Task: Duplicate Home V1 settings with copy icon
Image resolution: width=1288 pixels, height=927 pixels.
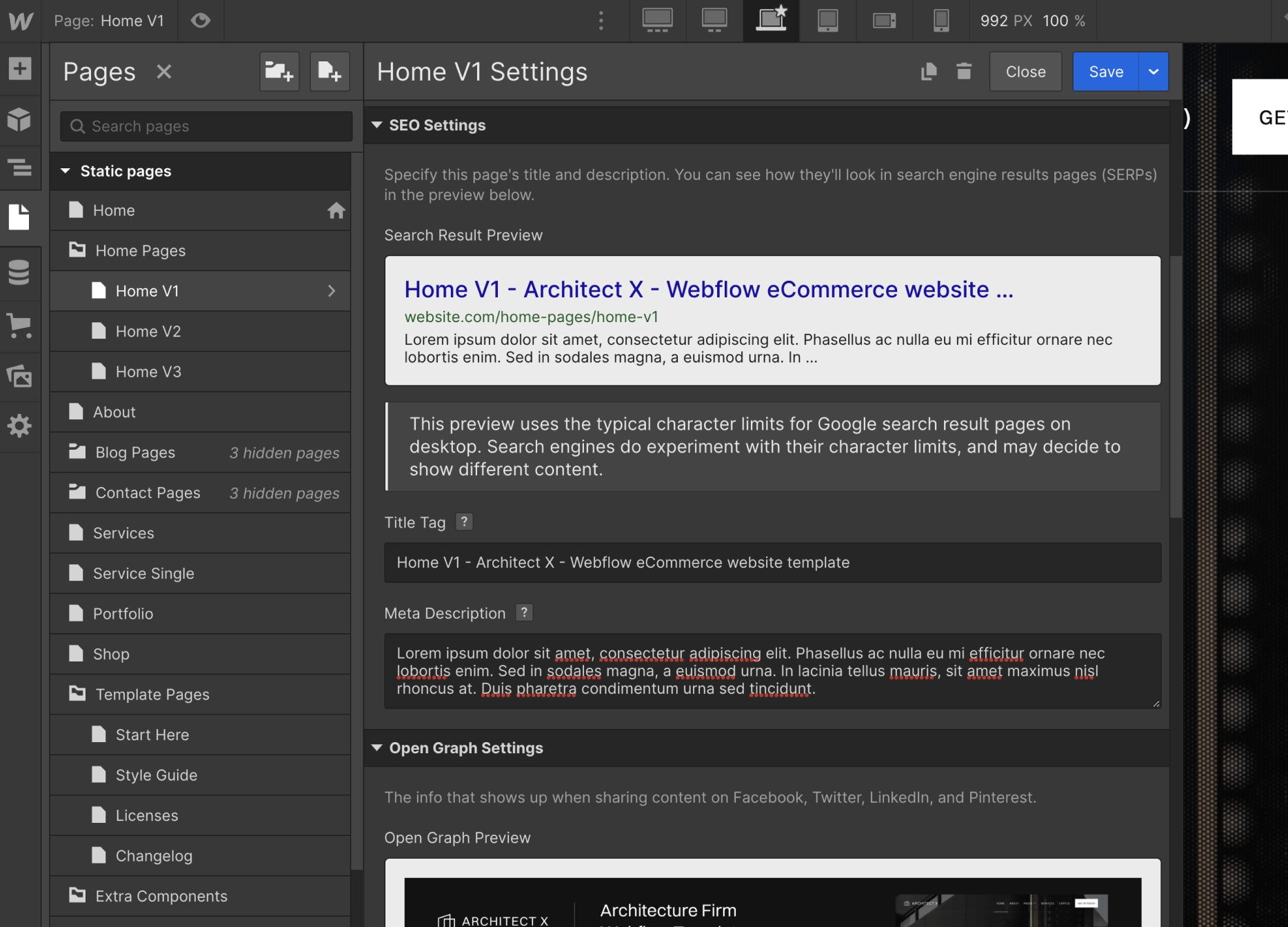Action: (929, 71)
